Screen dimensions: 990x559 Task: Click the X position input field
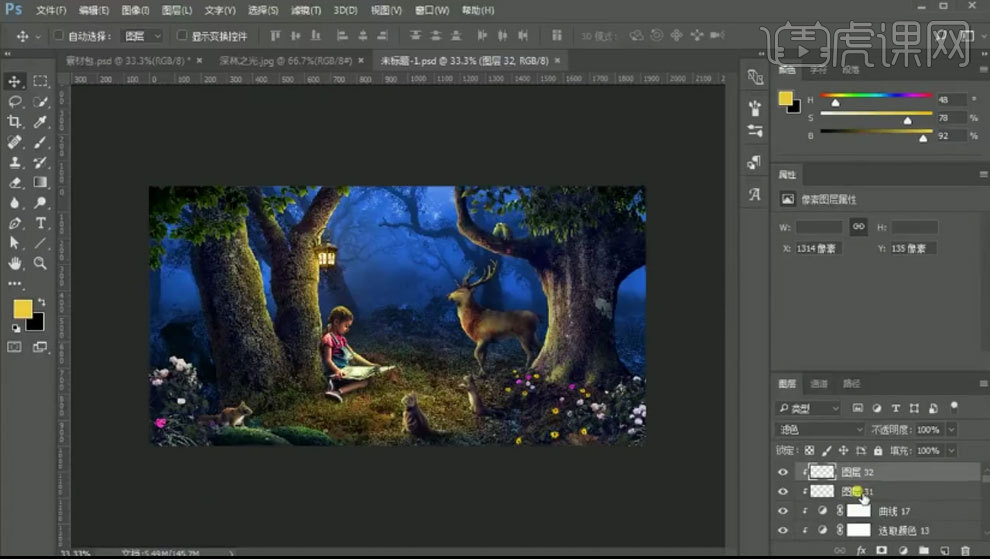coord(819,248)
